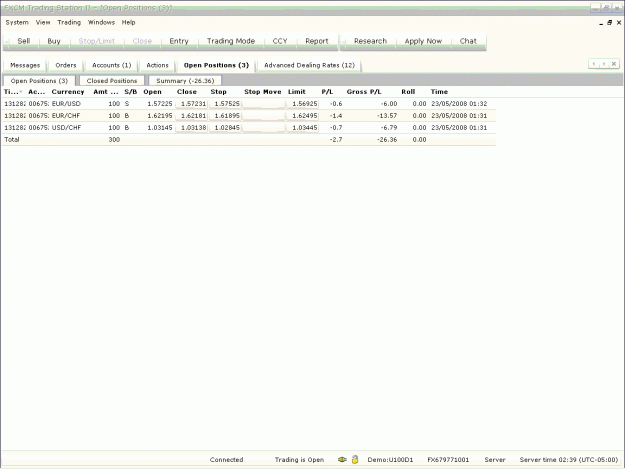Click the Time column header
The width and height of the screenshot is (625, 469).
(439, 92)
